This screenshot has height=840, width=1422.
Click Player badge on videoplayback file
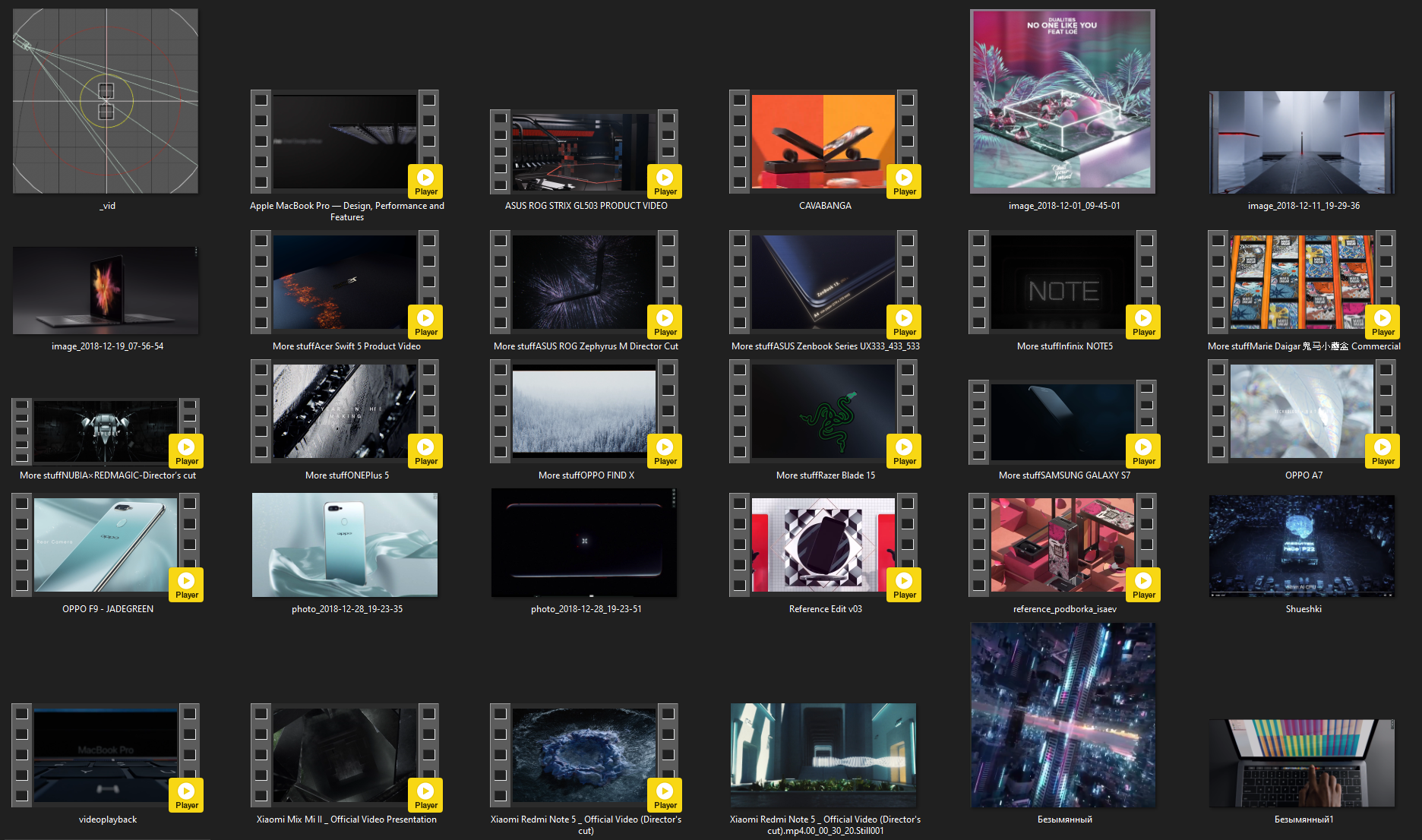click(x=186, y=795)
